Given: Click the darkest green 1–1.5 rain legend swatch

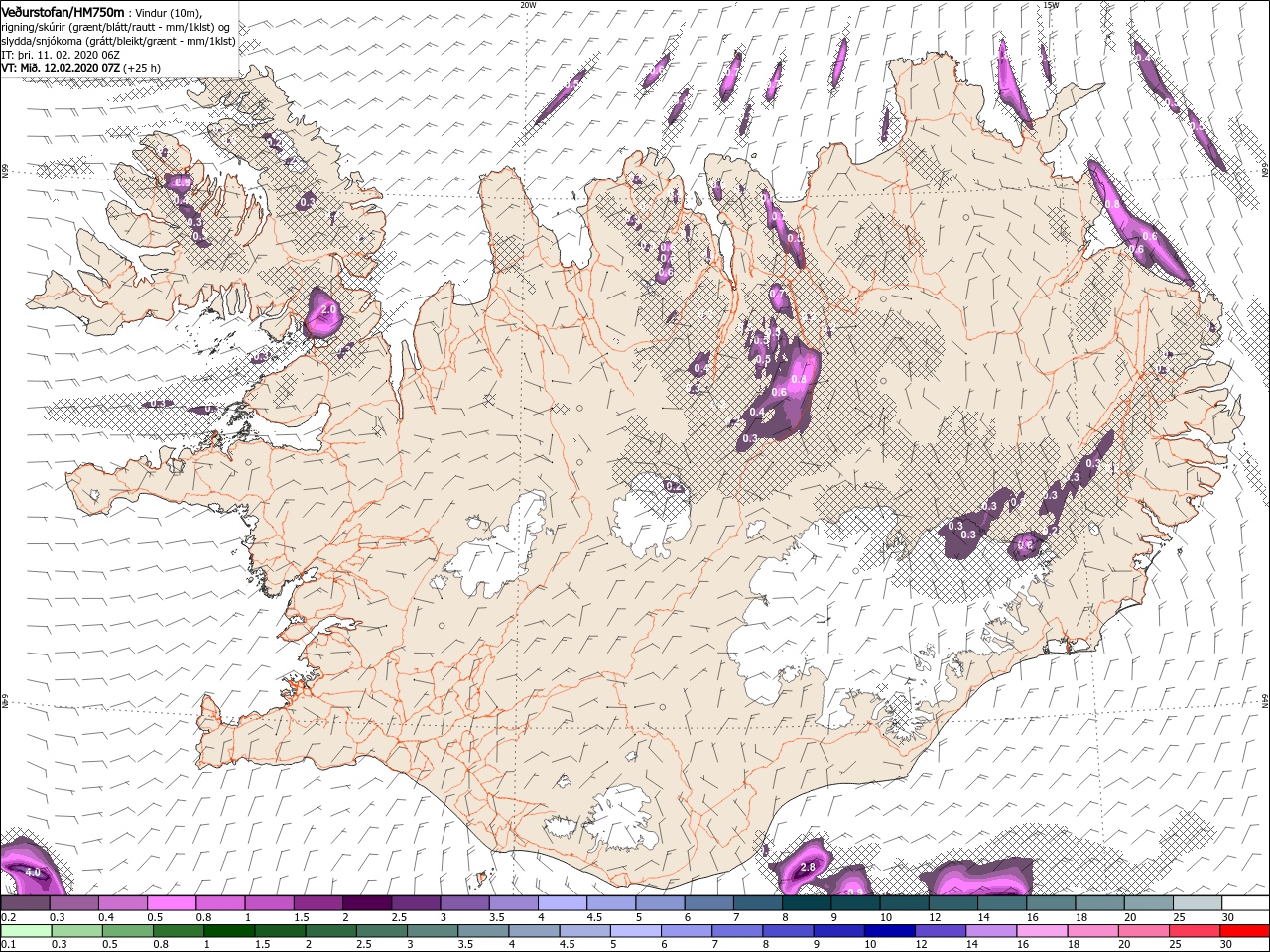Looking at the screenshot, I should [229, 931].
